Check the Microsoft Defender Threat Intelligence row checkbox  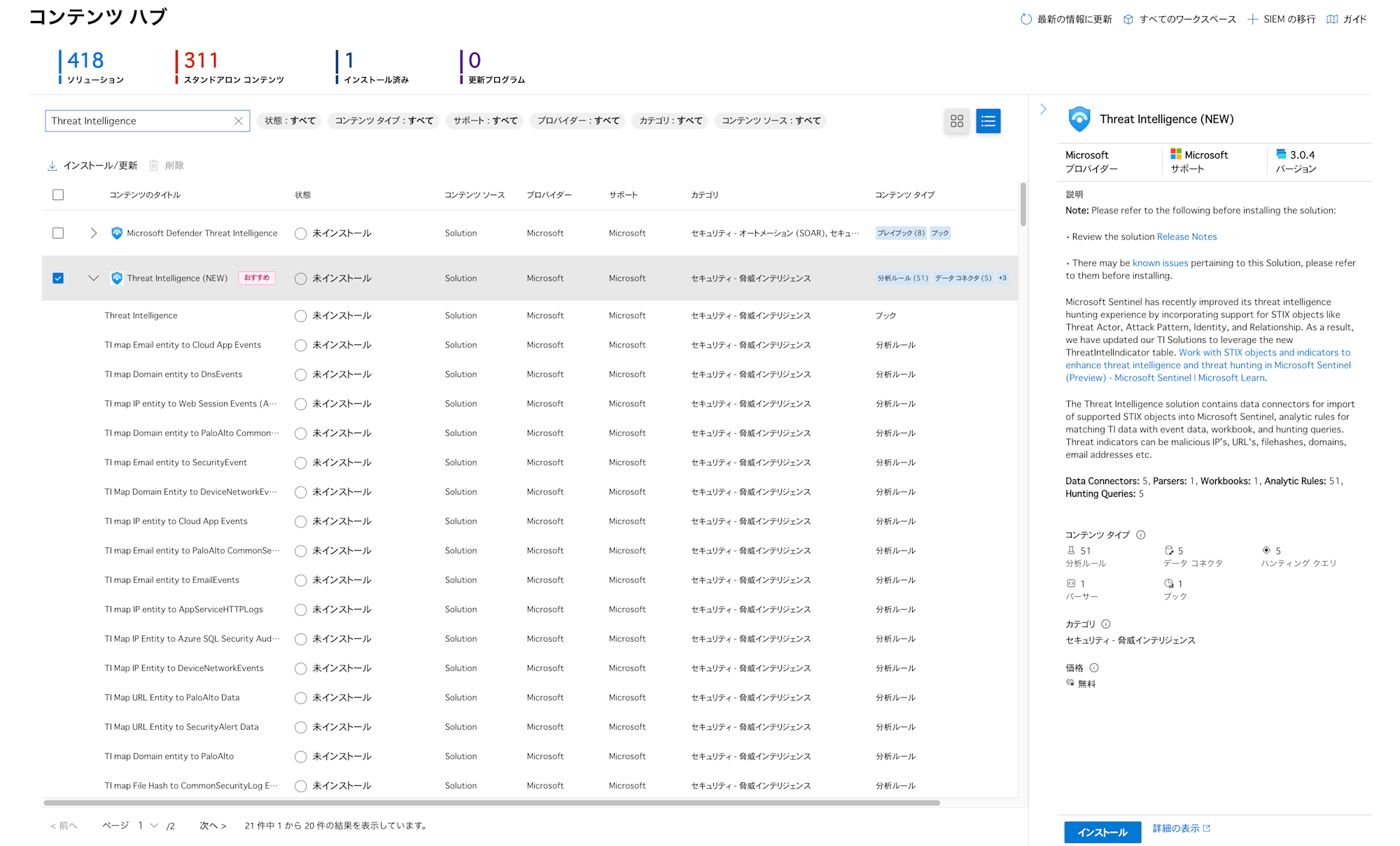click(x=58, y=233)
